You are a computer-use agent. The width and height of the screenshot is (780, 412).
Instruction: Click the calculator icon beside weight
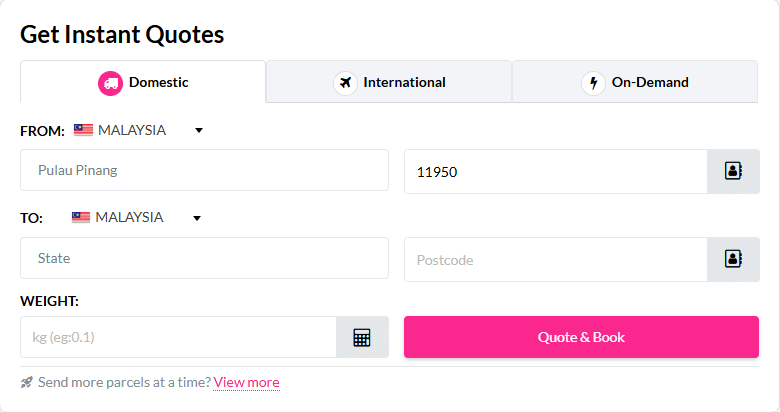[362, 338]
